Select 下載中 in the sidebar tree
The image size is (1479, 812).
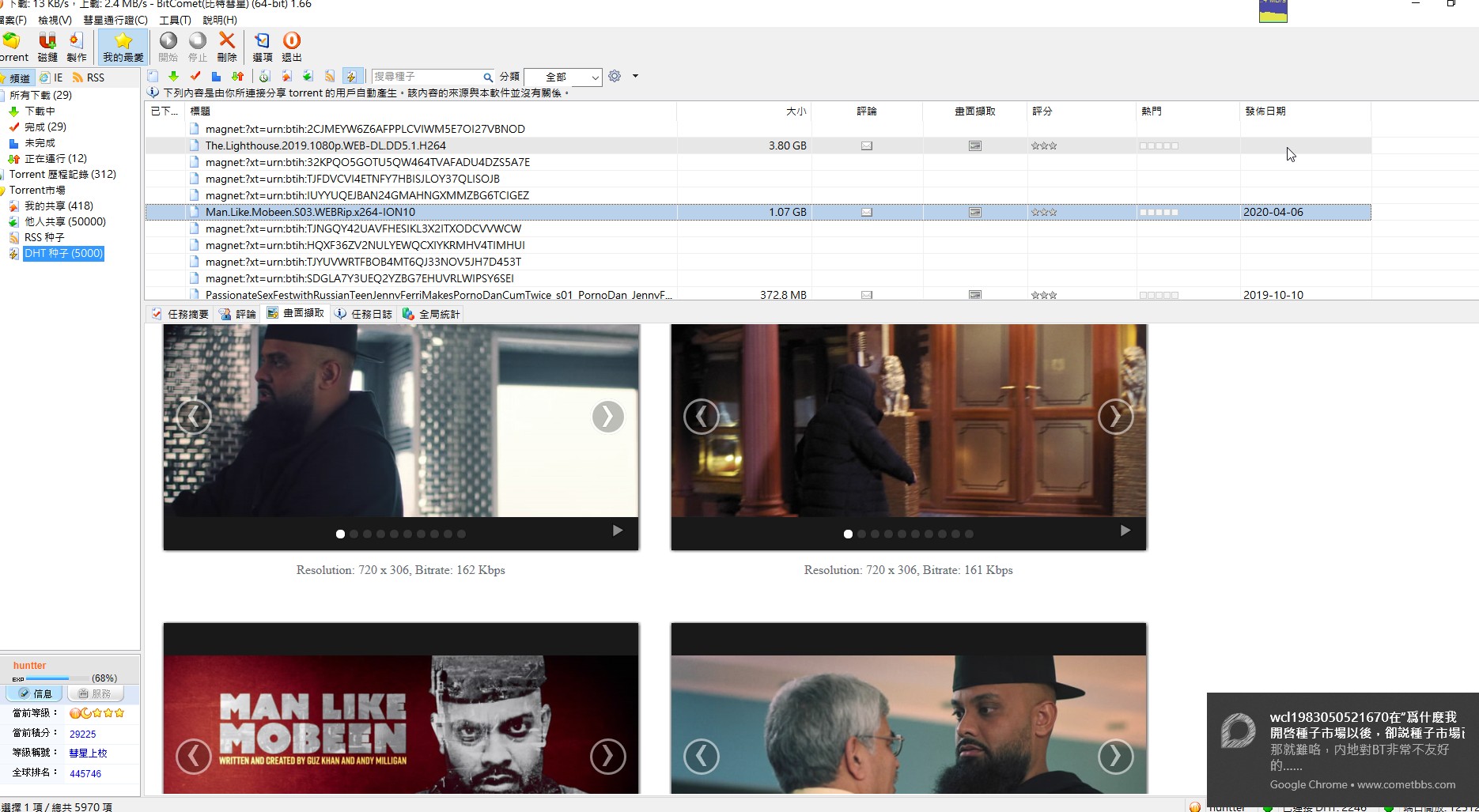[40, 111]
